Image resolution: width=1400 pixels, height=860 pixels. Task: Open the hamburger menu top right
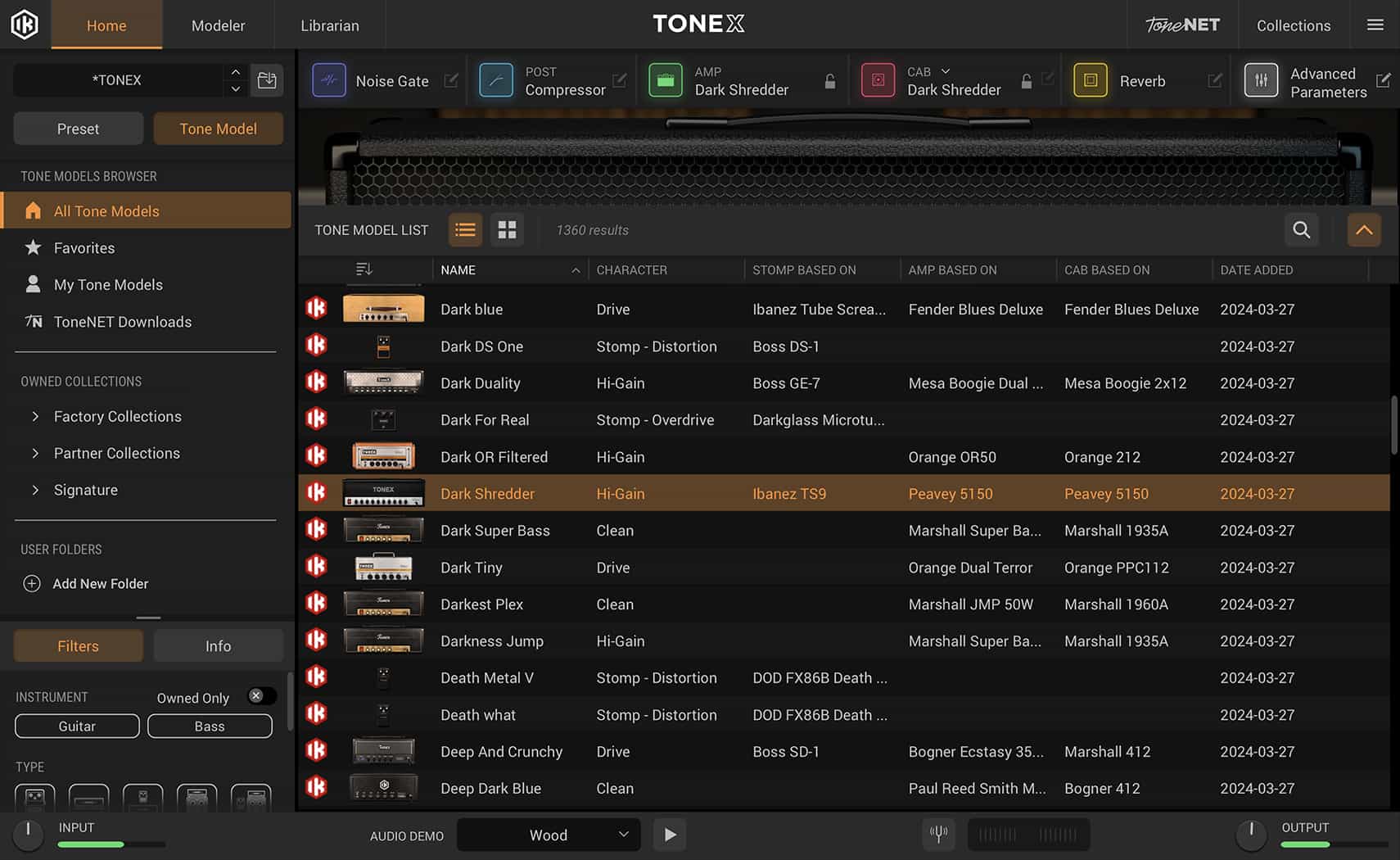1375,25
